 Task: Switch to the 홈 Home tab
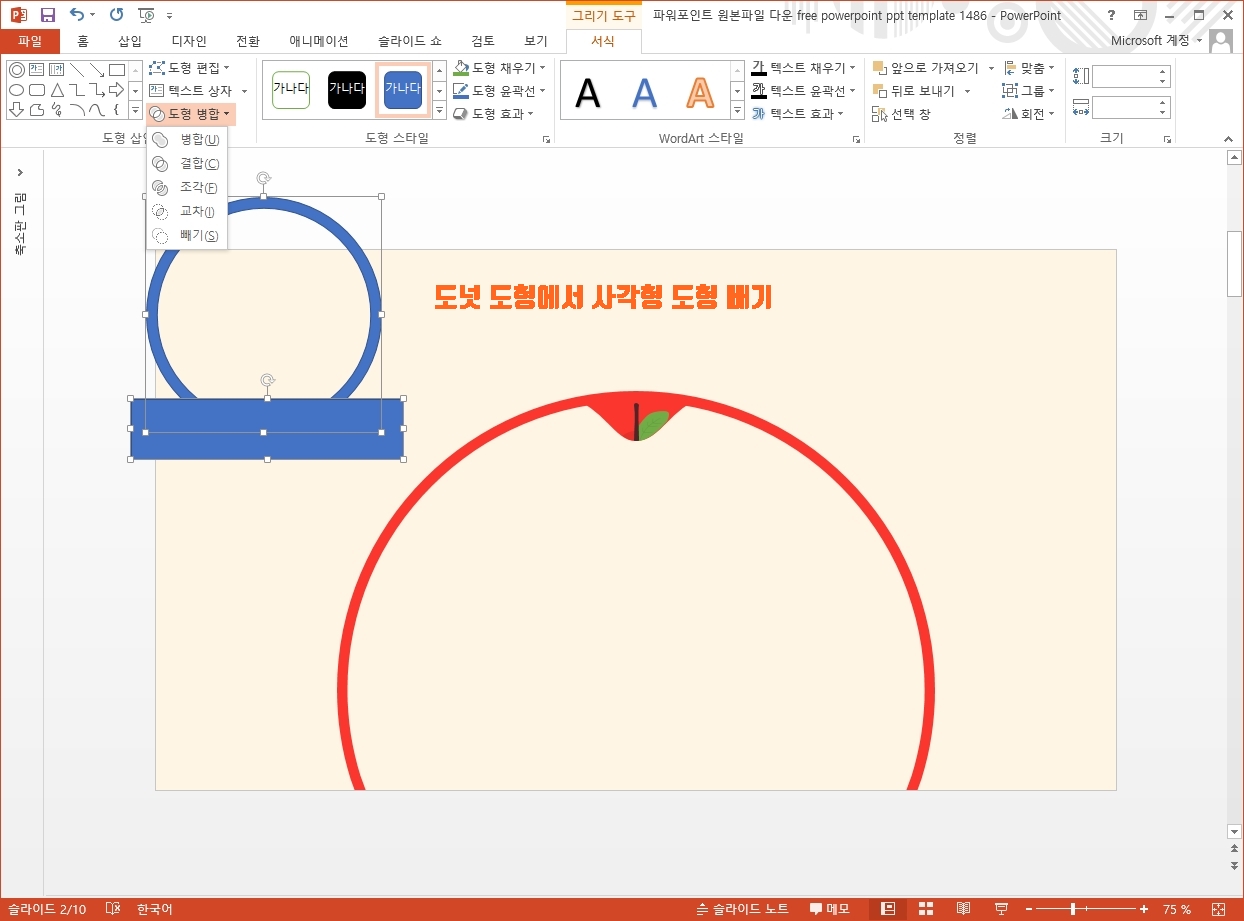pos(83,41)
